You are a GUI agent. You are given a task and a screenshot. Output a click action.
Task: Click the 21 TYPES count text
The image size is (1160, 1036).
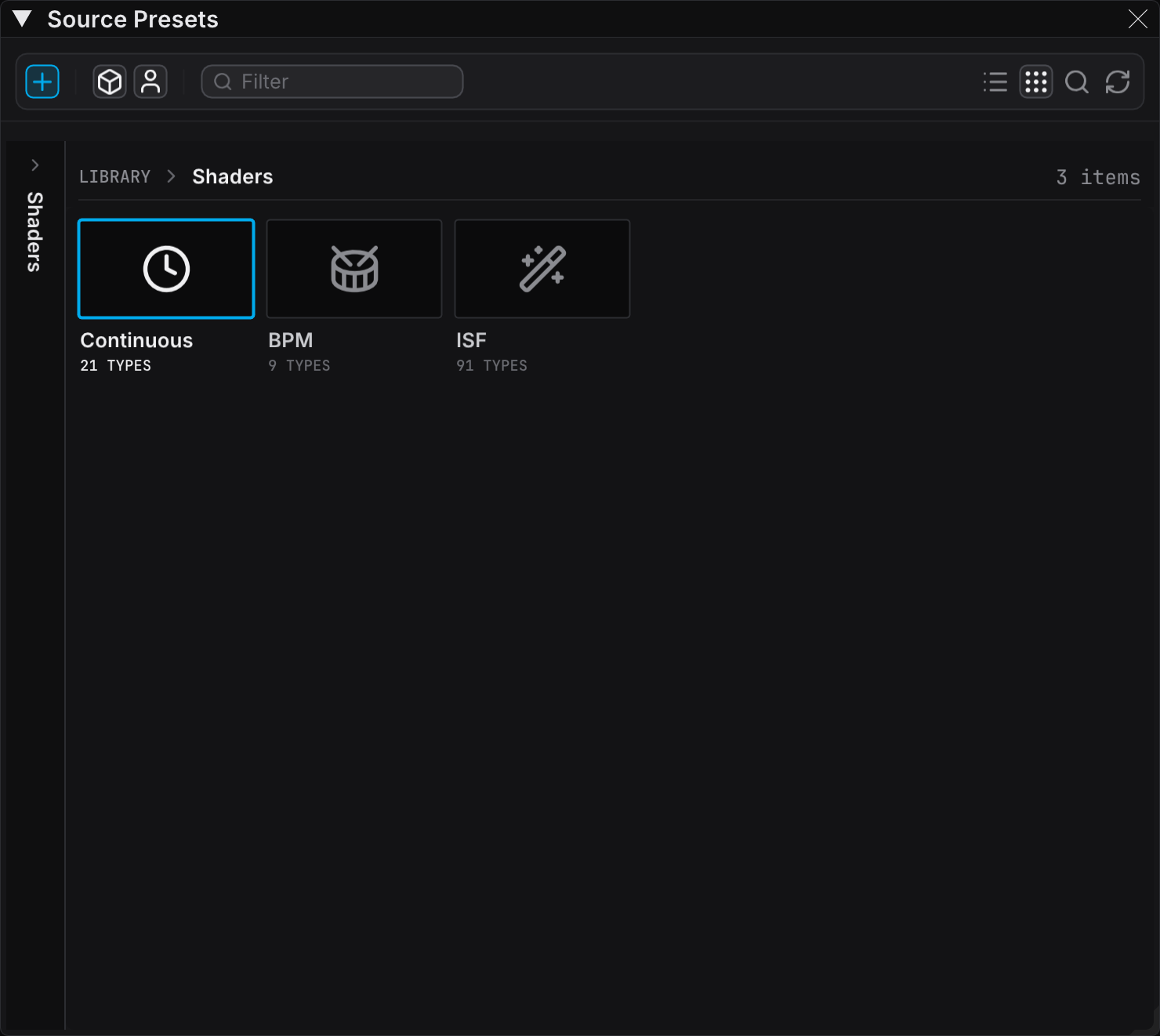point(116,366)
